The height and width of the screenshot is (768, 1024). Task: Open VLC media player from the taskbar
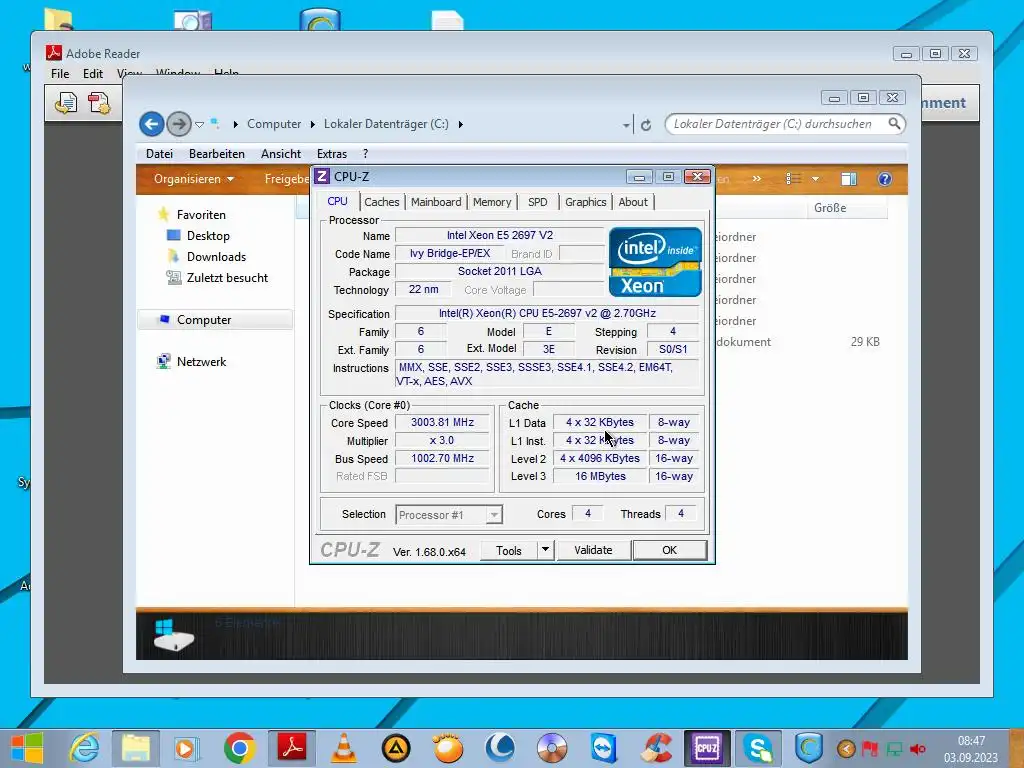tap(344, 748)
